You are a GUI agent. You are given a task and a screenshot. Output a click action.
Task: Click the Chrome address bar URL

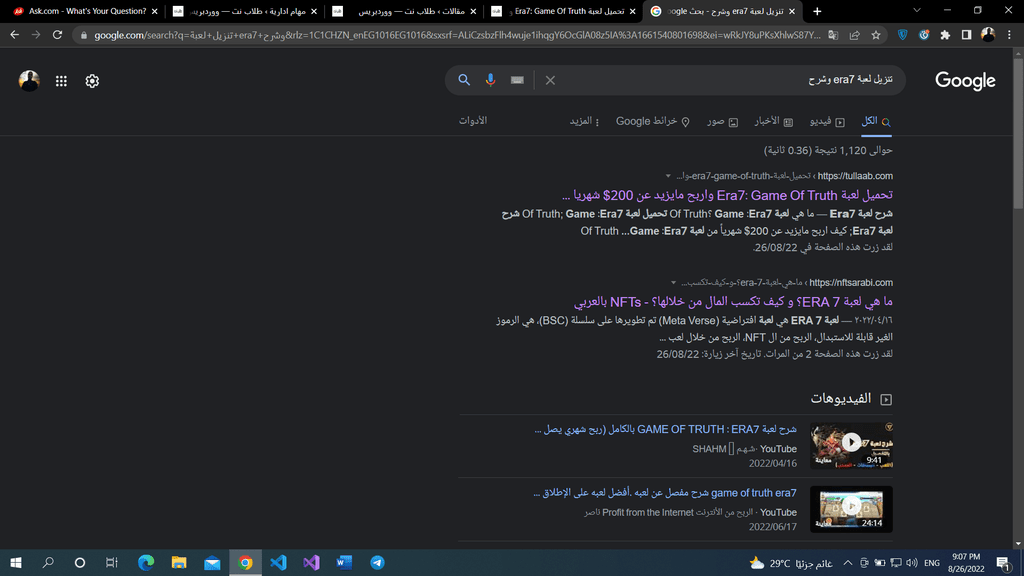click(x=457, y=35)
